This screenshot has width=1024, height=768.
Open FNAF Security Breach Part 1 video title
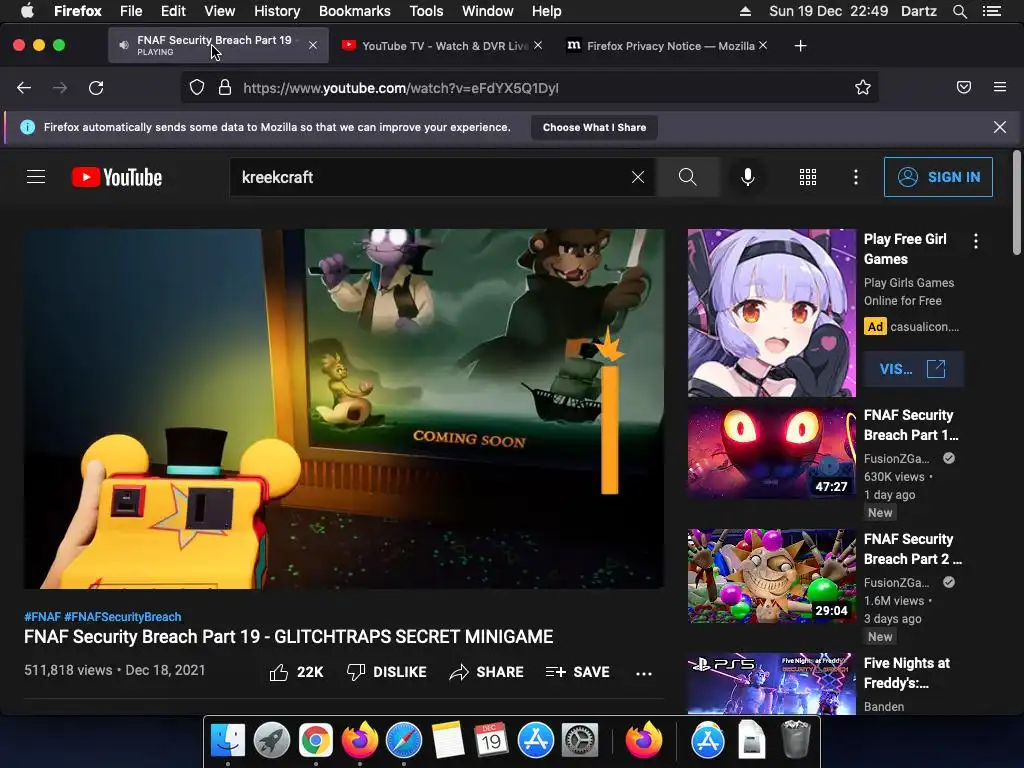(911, 425)
